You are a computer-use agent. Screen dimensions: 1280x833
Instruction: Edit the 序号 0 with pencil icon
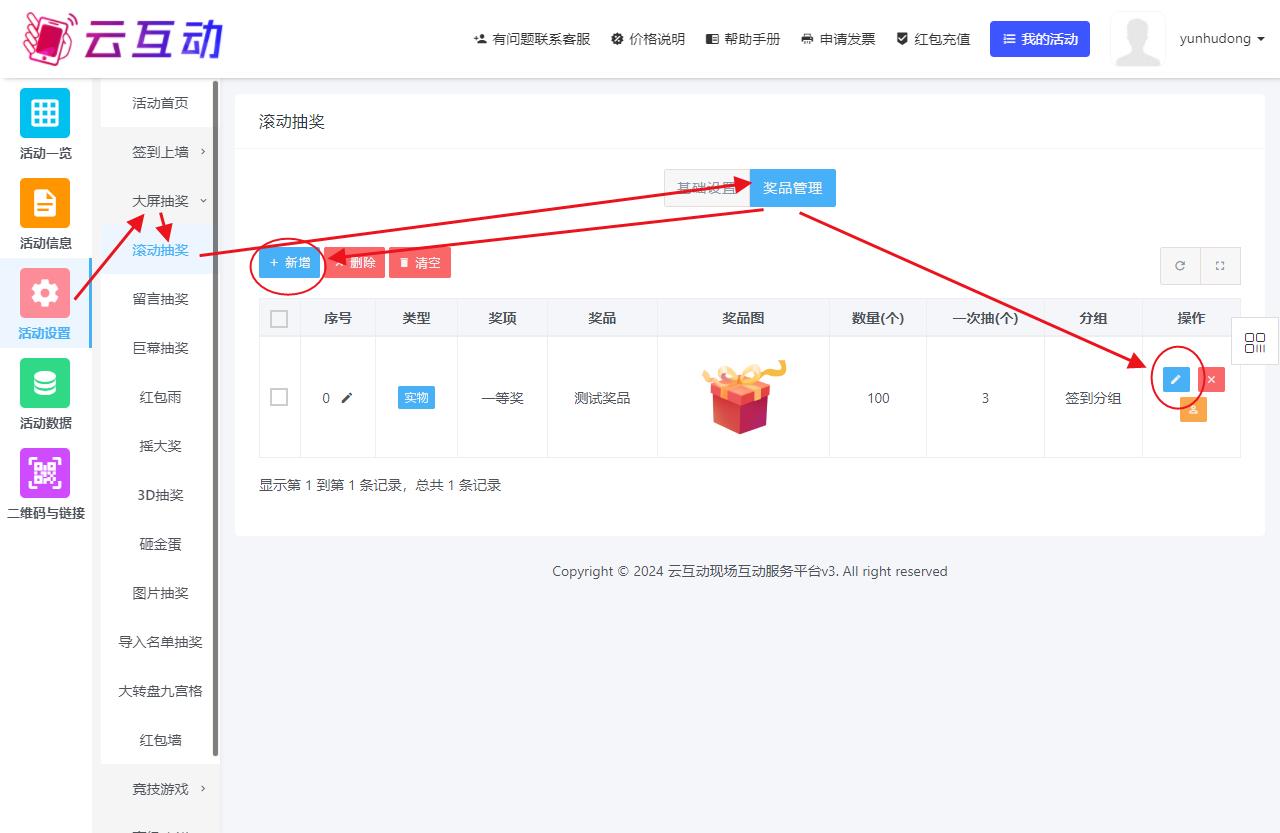pos(347,398)
